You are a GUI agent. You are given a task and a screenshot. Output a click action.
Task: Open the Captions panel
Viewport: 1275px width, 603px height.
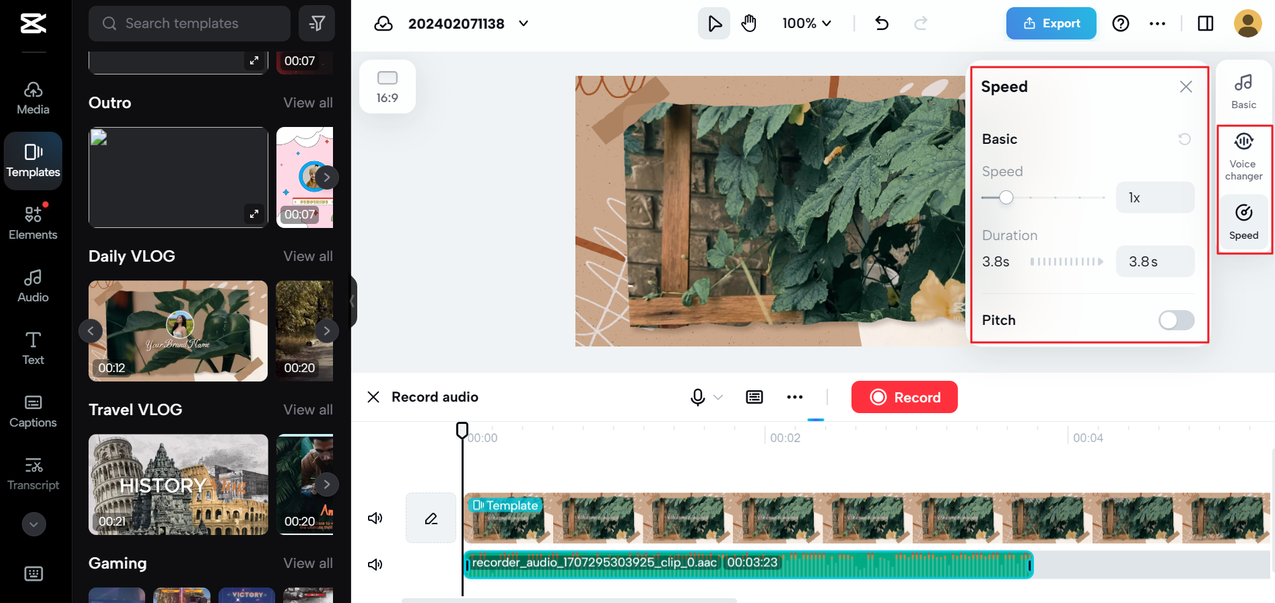(x=33, y=410)
